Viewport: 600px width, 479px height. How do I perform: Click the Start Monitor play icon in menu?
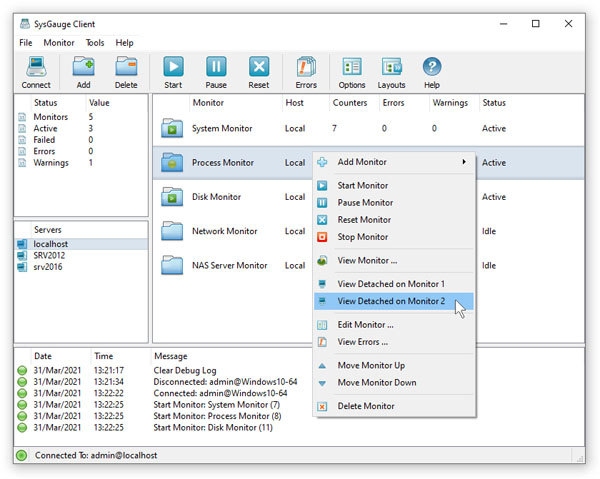322,186
